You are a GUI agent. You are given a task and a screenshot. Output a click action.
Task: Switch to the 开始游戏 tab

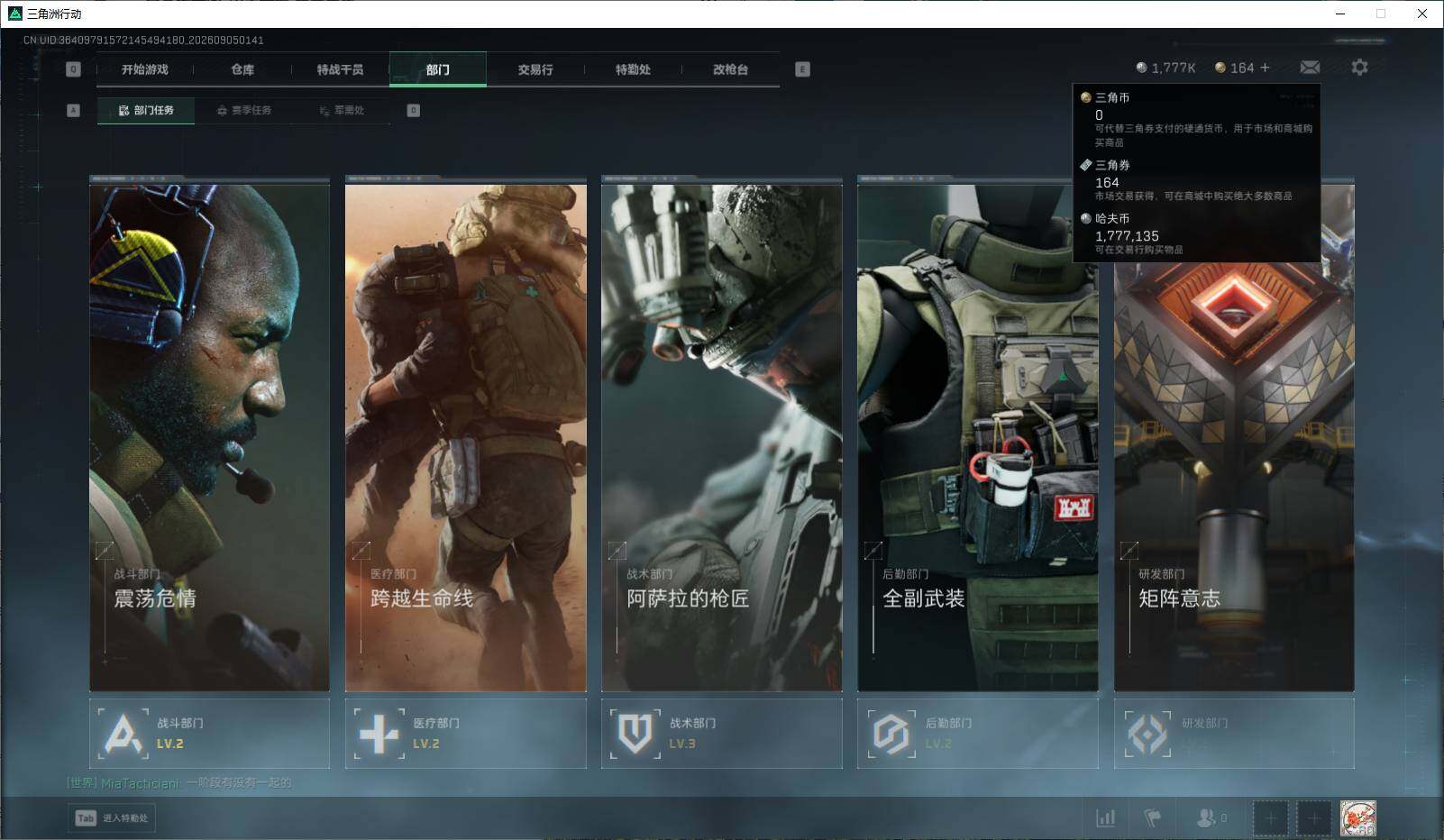coord(145,69)
